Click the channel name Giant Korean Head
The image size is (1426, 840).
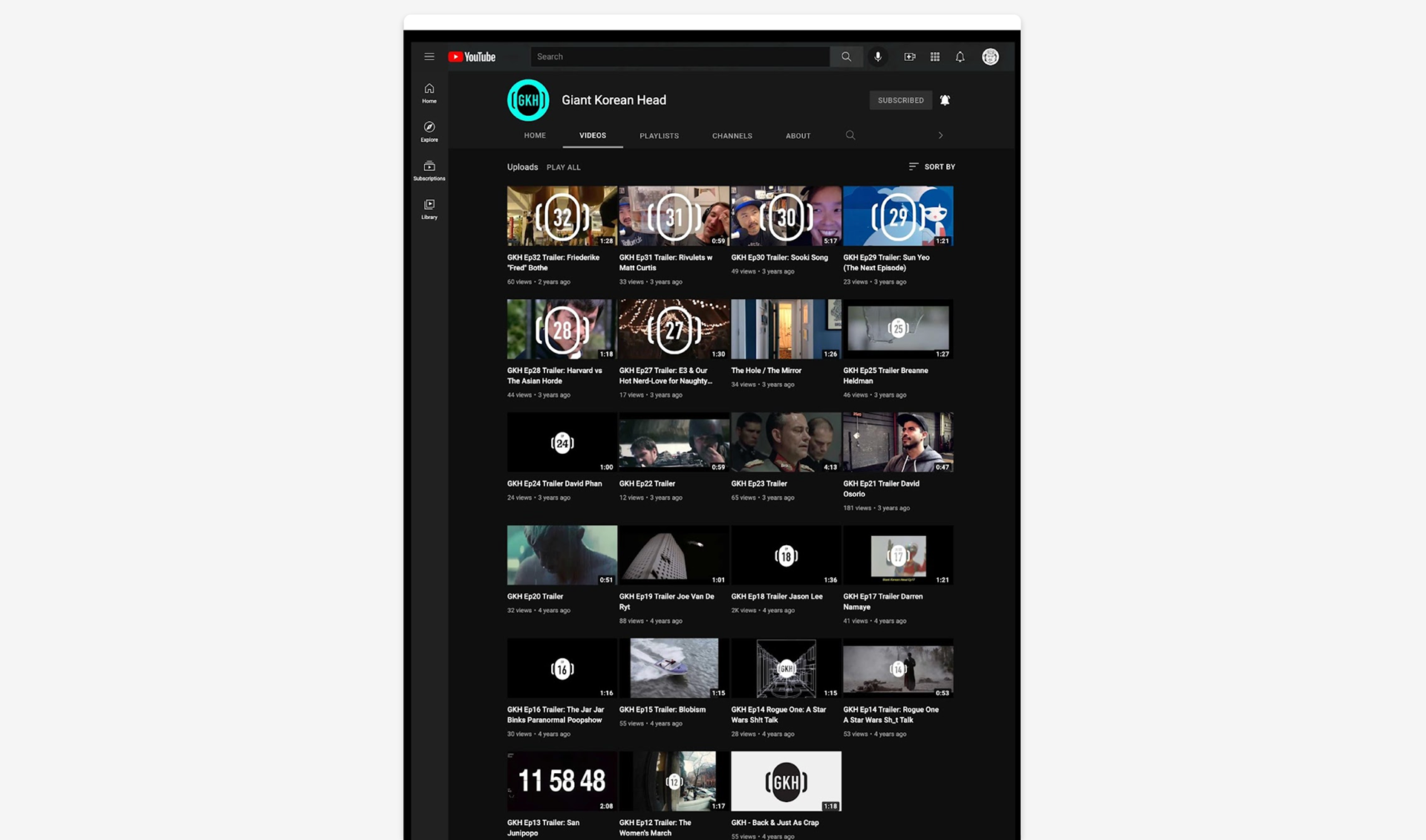pyautogui.click(x=613, y=100)
